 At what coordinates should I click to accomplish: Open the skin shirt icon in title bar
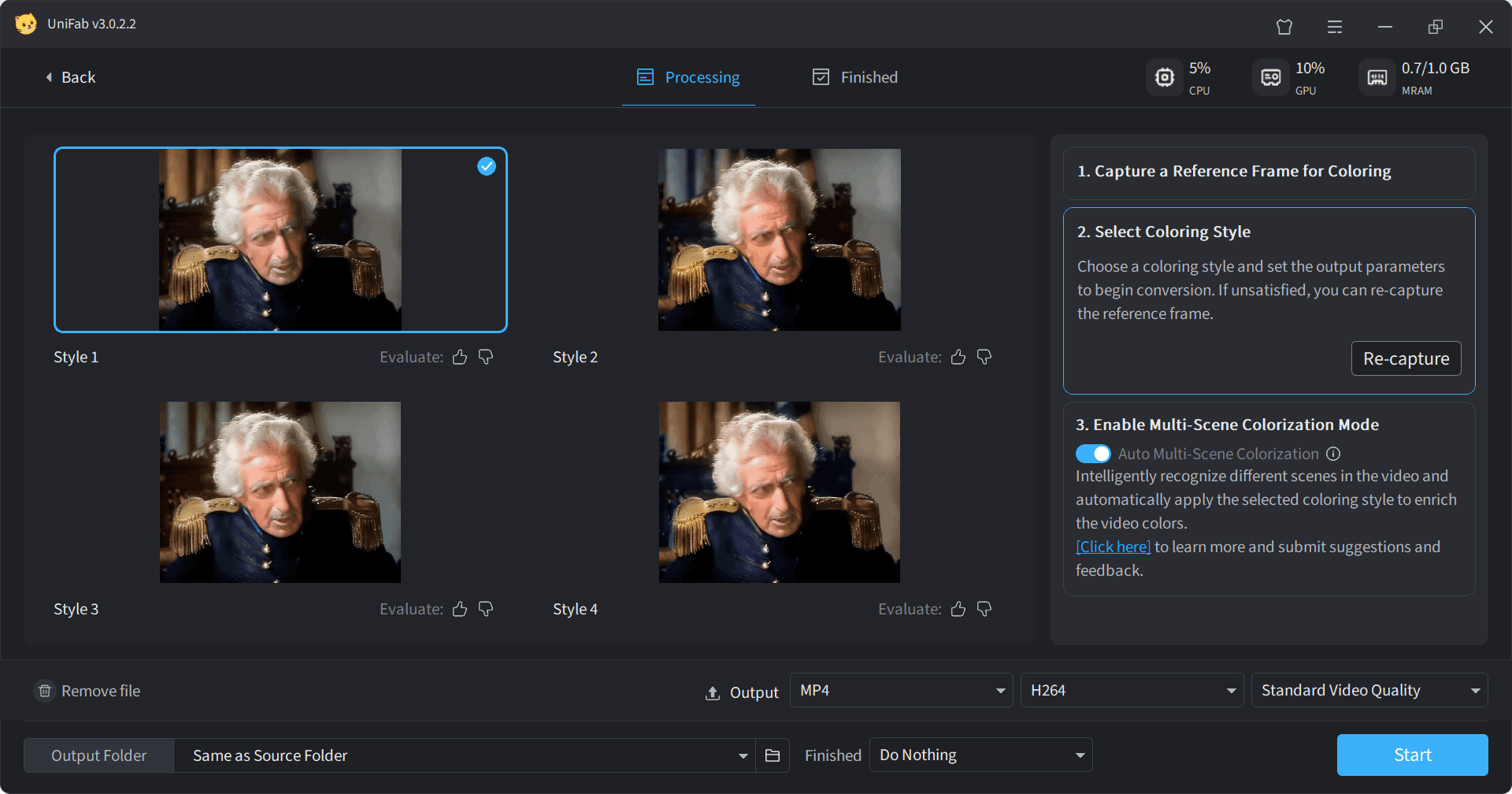pyautogui.click(x=1284, y=27)
